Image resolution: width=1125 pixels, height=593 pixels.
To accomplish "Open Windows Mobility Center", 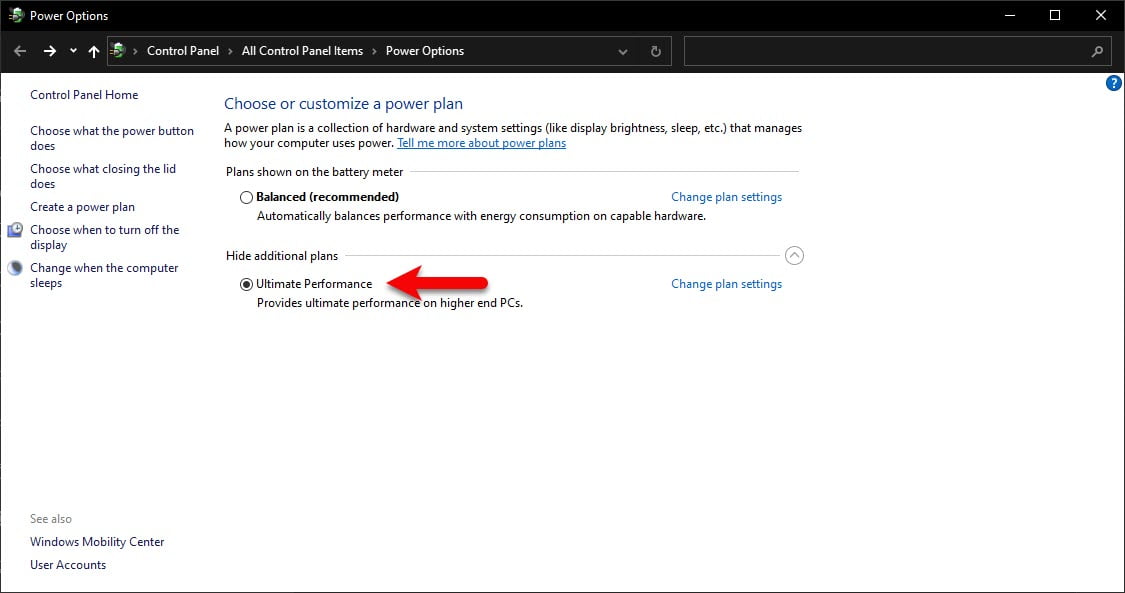I will (x=97, y=541).
